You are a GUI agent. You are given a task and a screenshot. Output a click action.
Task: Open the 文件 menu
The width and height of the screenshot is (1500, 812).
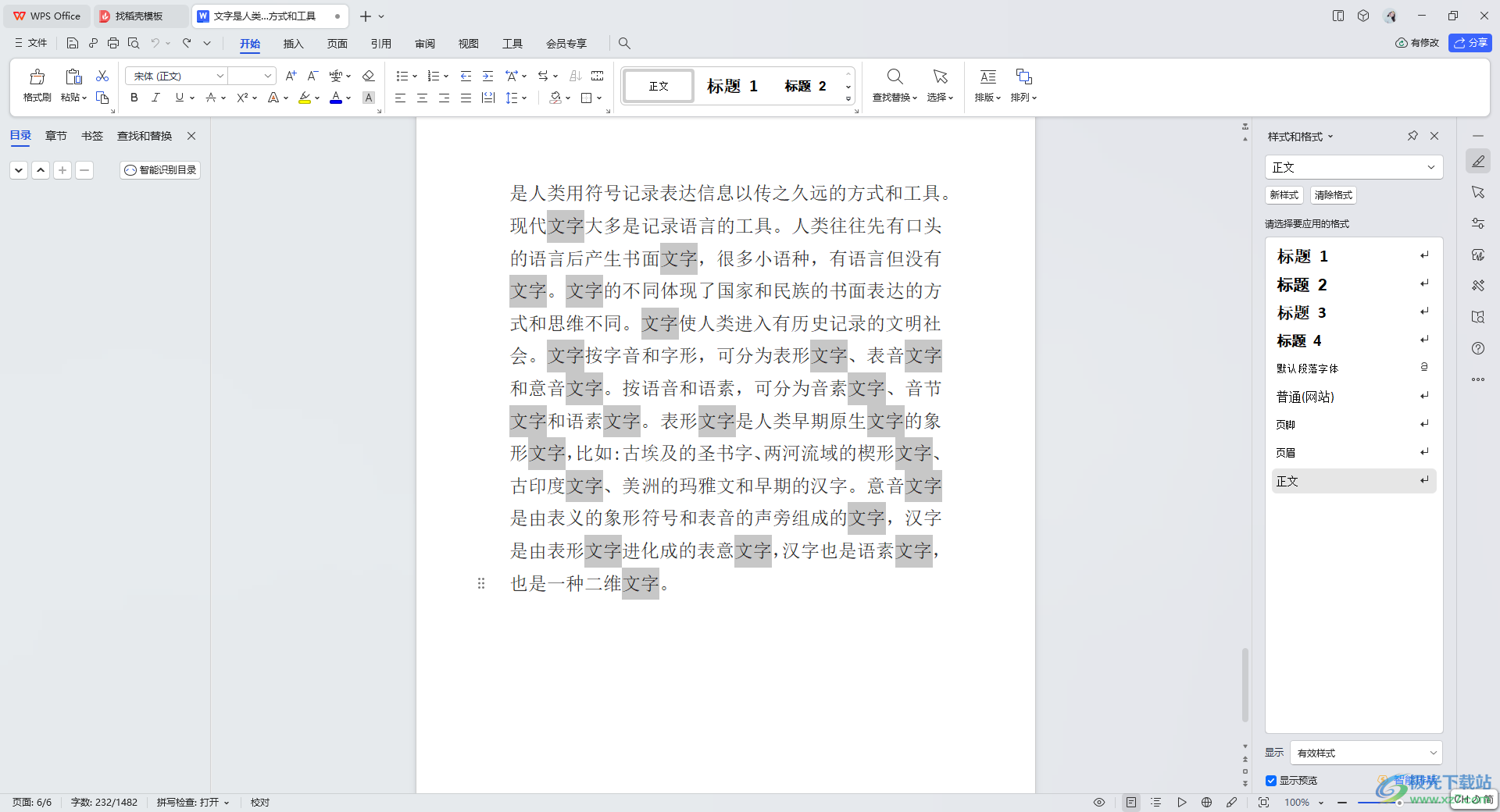[31, 43]
